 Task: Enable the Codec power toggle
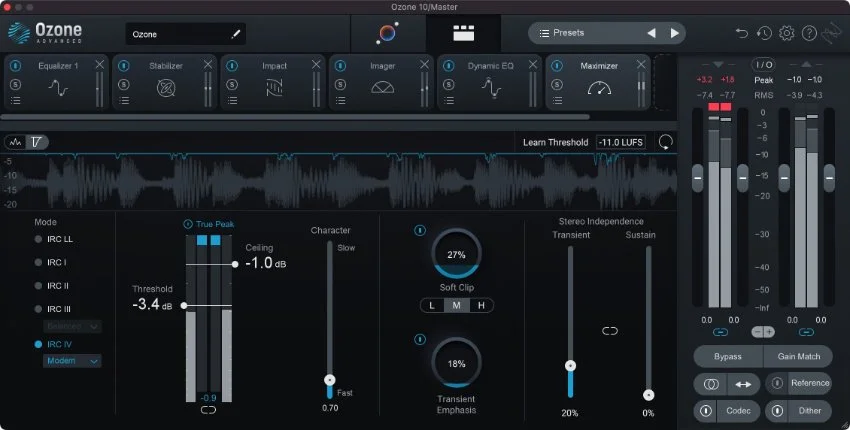[705, 410]
